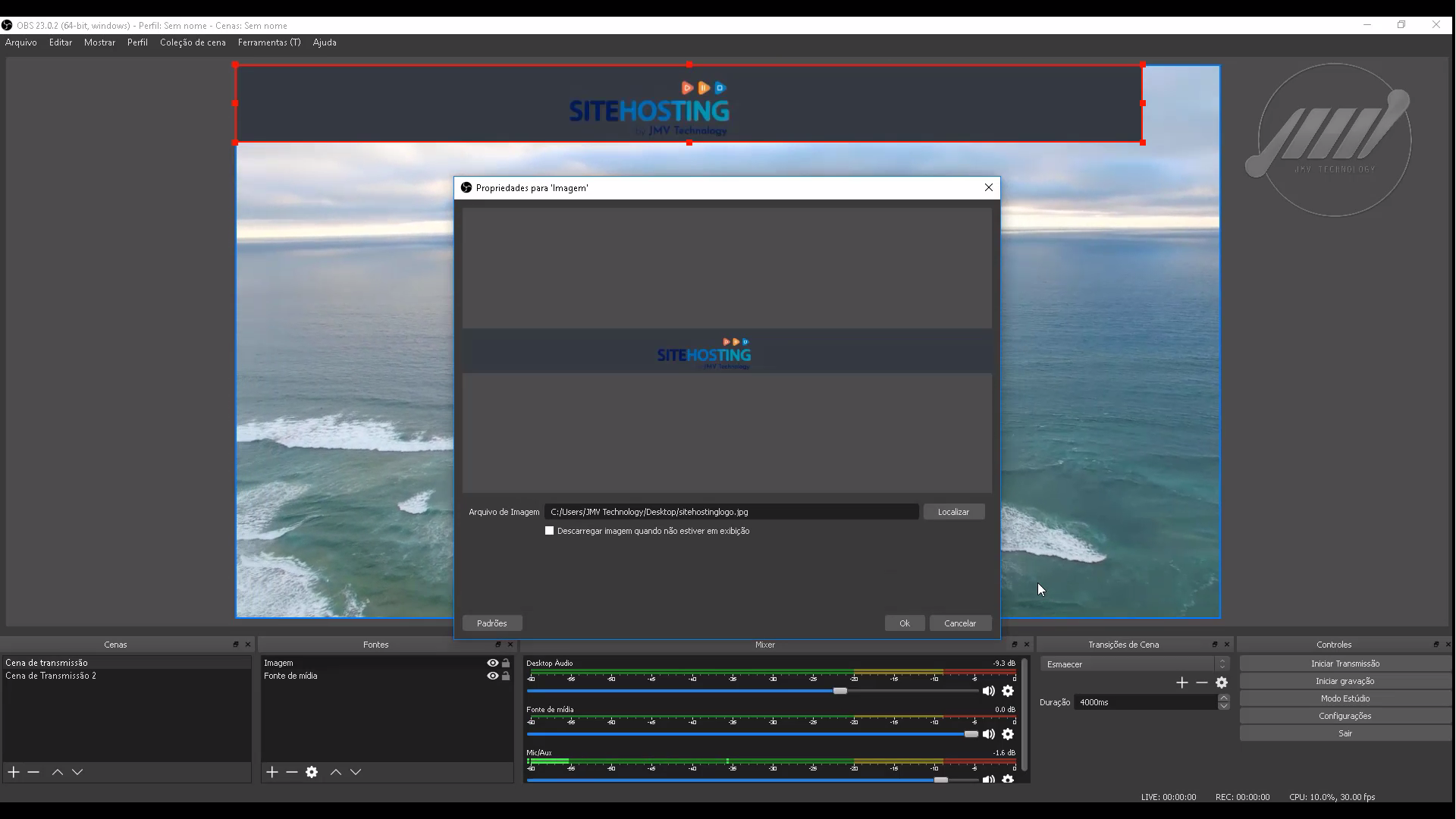Adjust the Desktop Audio volume slider
This screenshot has height=819, width=1456.
click(x=839, y=691)
